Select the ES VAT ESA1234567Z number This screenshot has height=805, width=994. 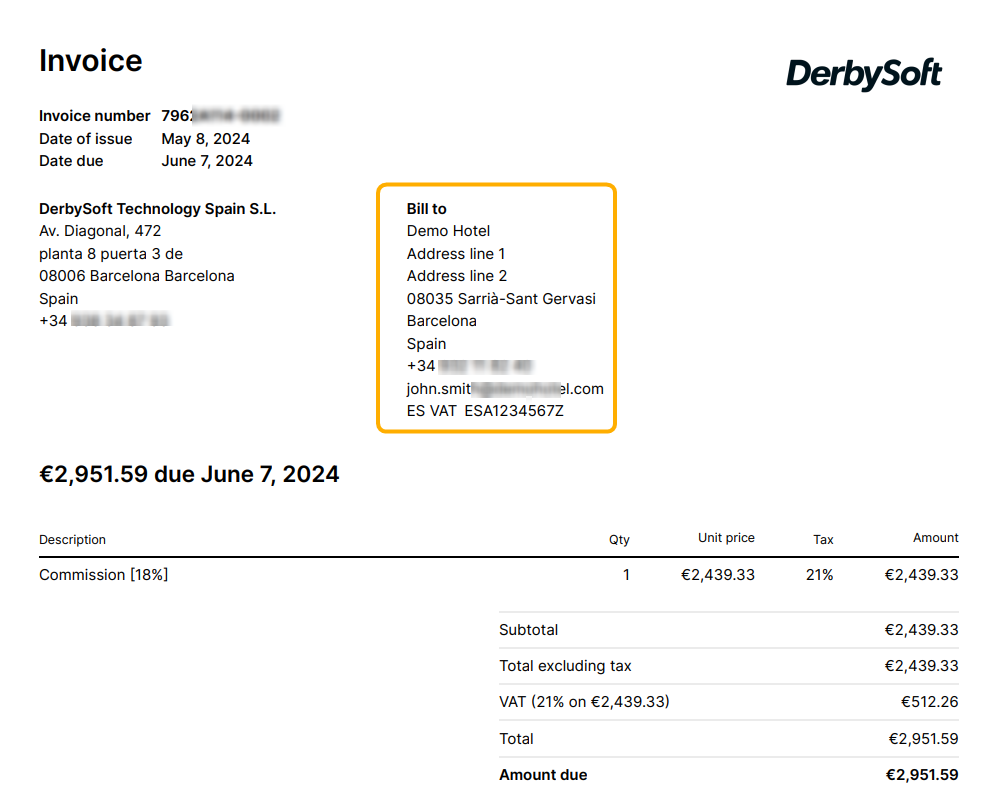click(x=485, y=411)
